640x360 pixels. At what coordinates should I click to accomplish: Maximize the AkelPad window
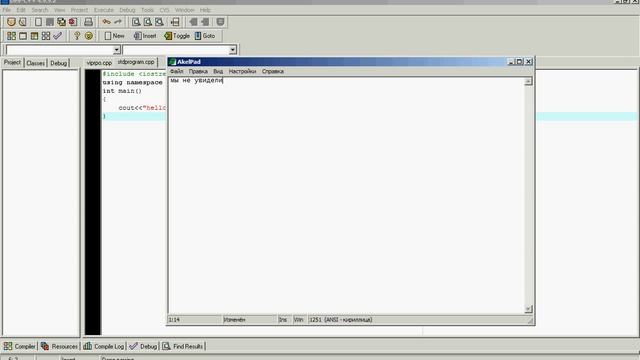pos(519,62)
